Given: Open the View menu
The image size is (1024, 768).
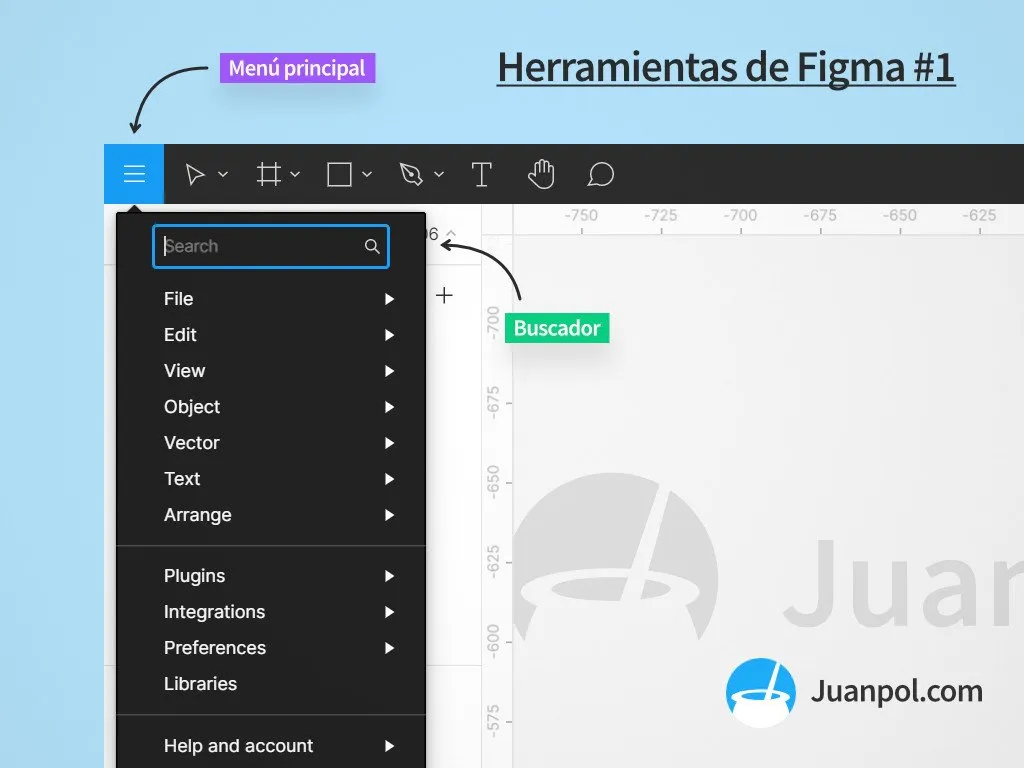Looking at the screenshot, I should tap(271, 371).
